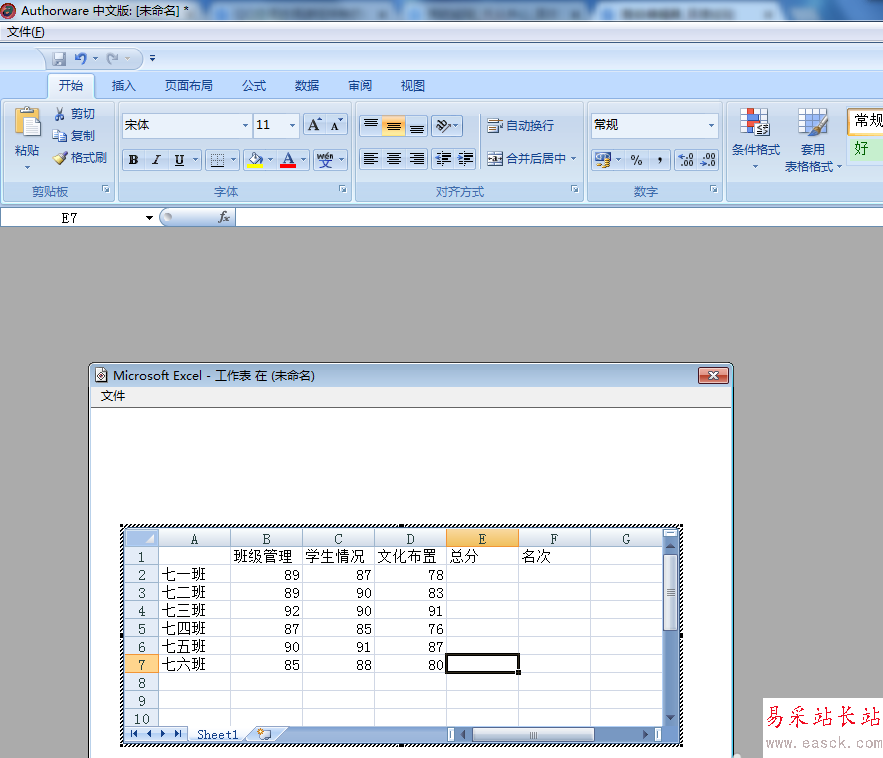Toggle Underline formatting

tap(179, 160)
